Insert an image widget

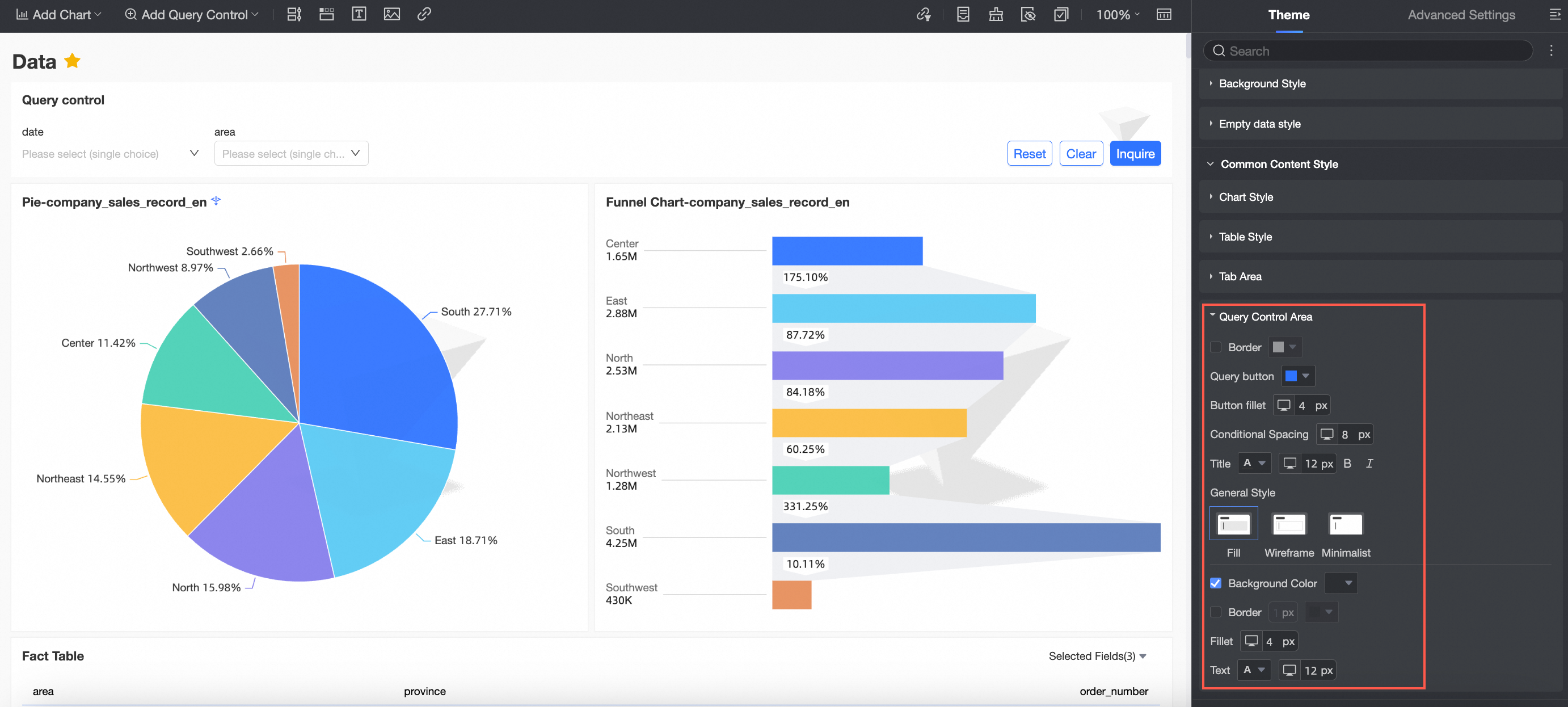pyautogui.click(x=391, y=14)
